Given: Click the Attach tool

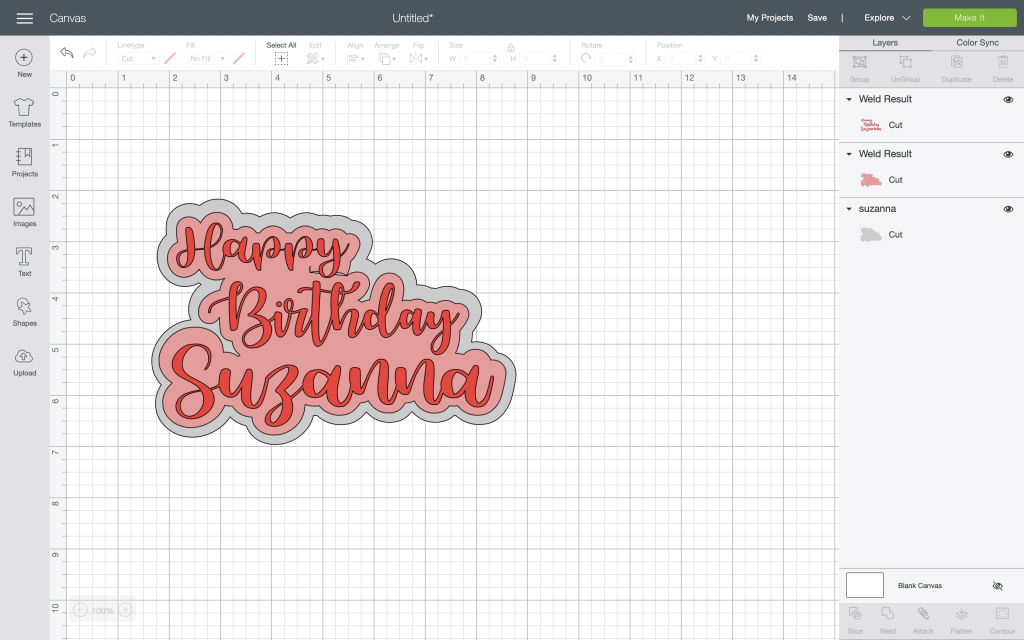Looking at the screenshot, I should click(923, 620).
